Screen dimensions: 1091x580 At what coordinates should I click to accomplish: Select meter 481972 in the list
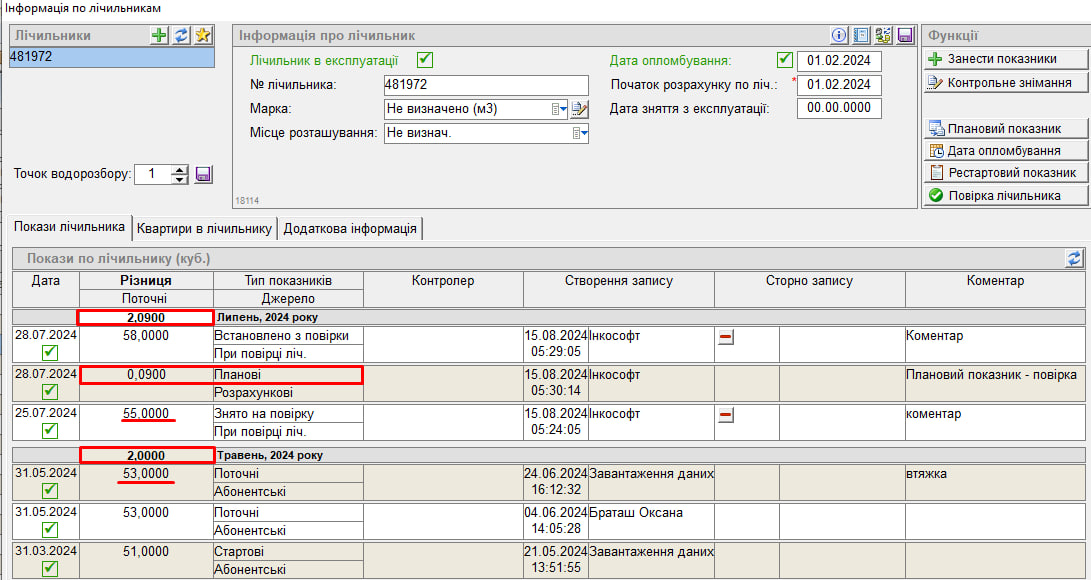111,57
